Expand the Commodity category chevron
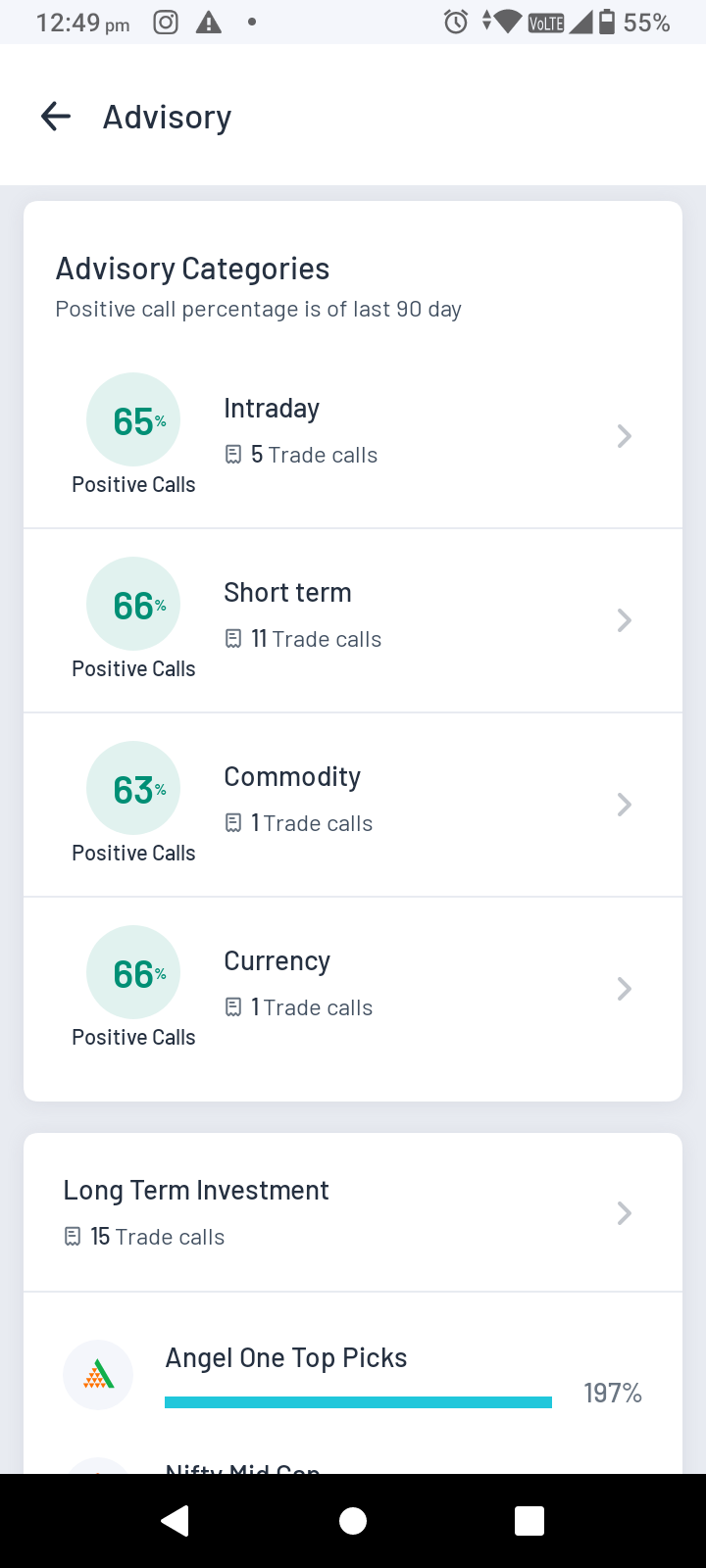The image size is (706, 1568). coord(624,805)
